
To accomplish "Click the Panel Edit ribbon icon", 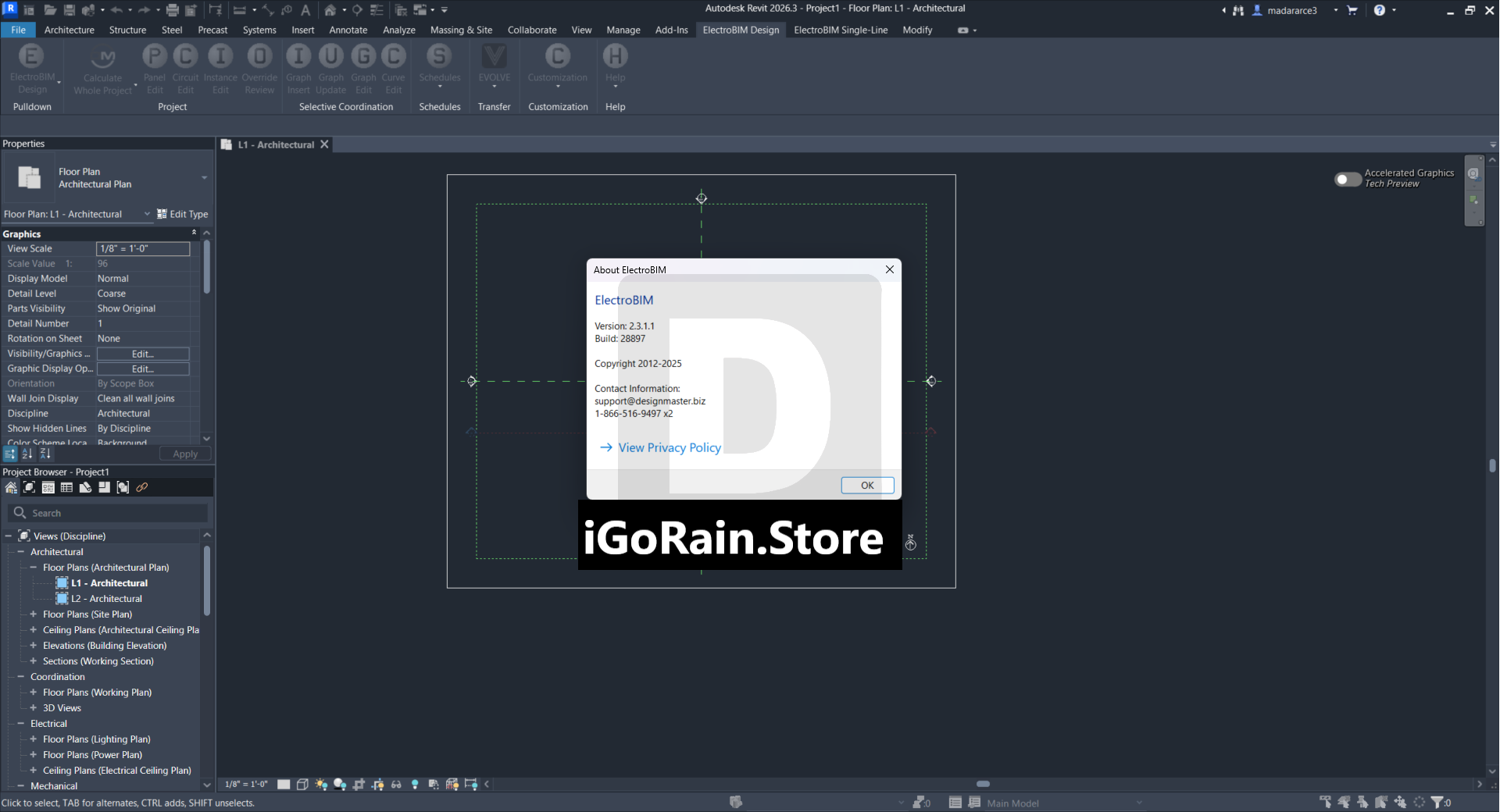I will 155,69.
